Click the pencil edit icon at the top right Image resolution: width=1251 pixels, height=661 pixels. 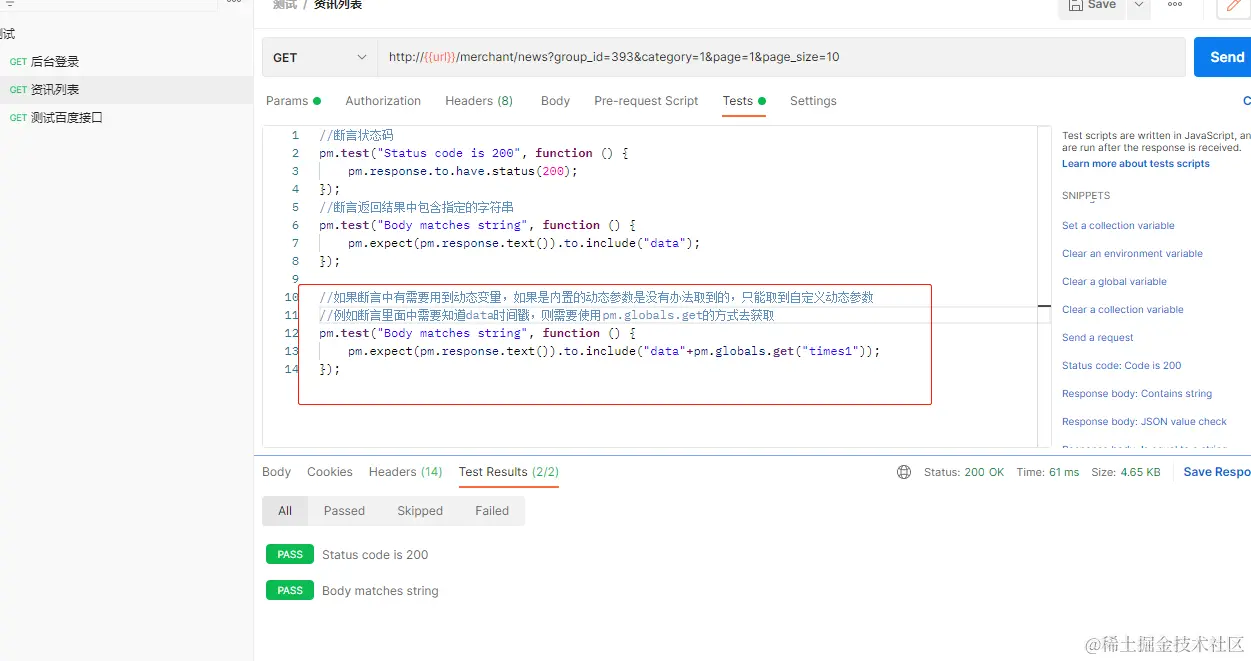click(1234, 6)
